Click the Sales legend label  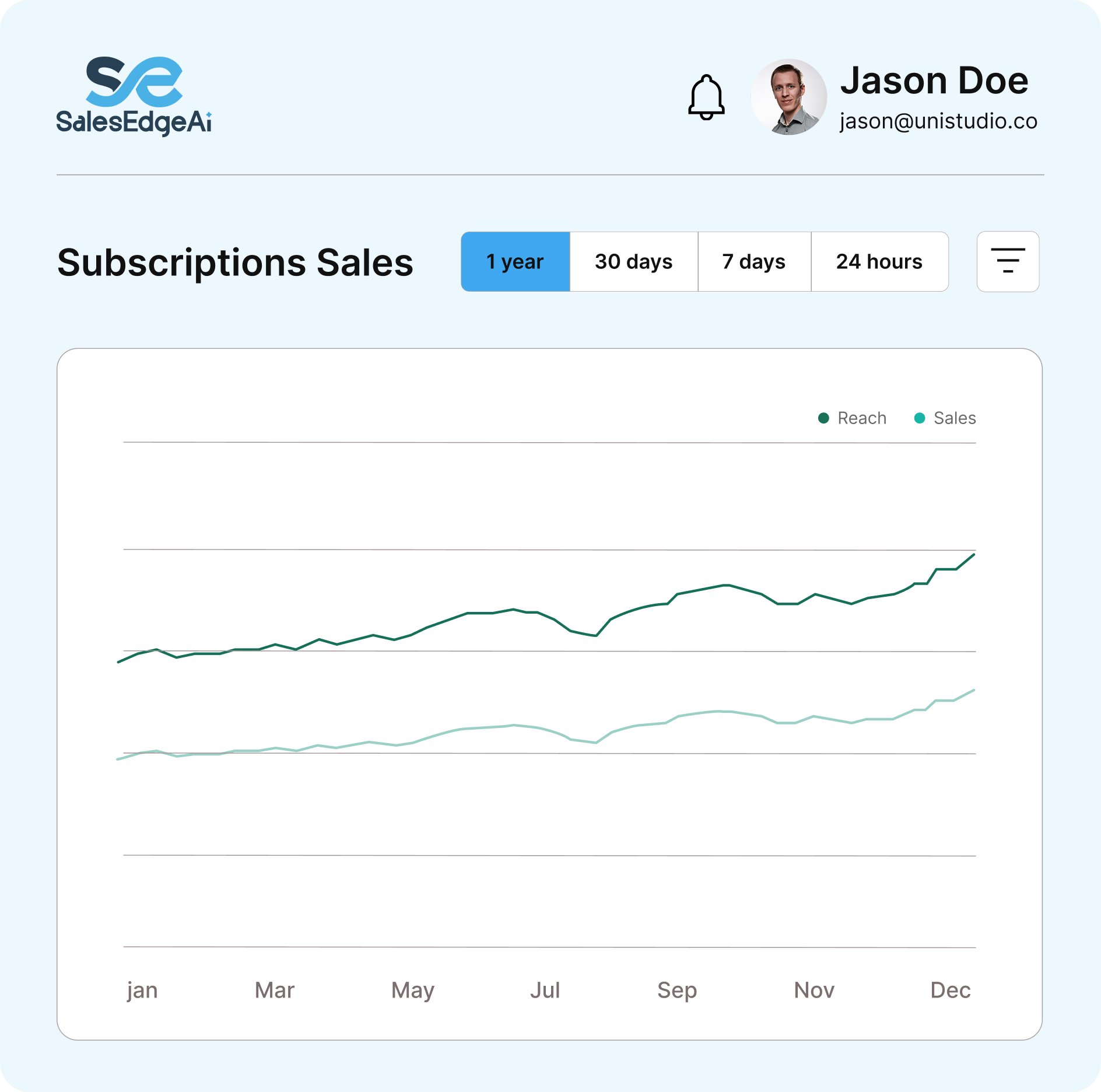click(x=955, y=418)
